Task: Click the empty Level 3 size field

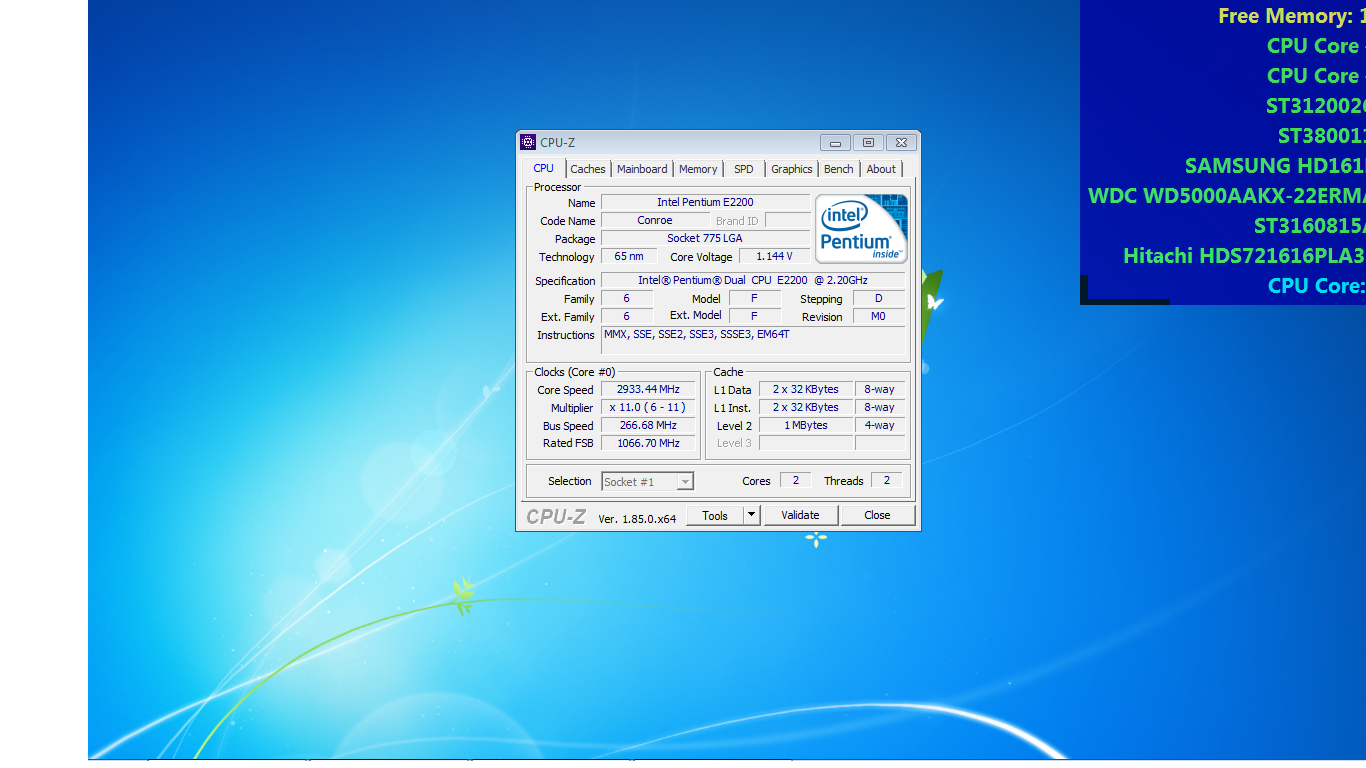Action: pyautogui.click(x=806, y=443)
